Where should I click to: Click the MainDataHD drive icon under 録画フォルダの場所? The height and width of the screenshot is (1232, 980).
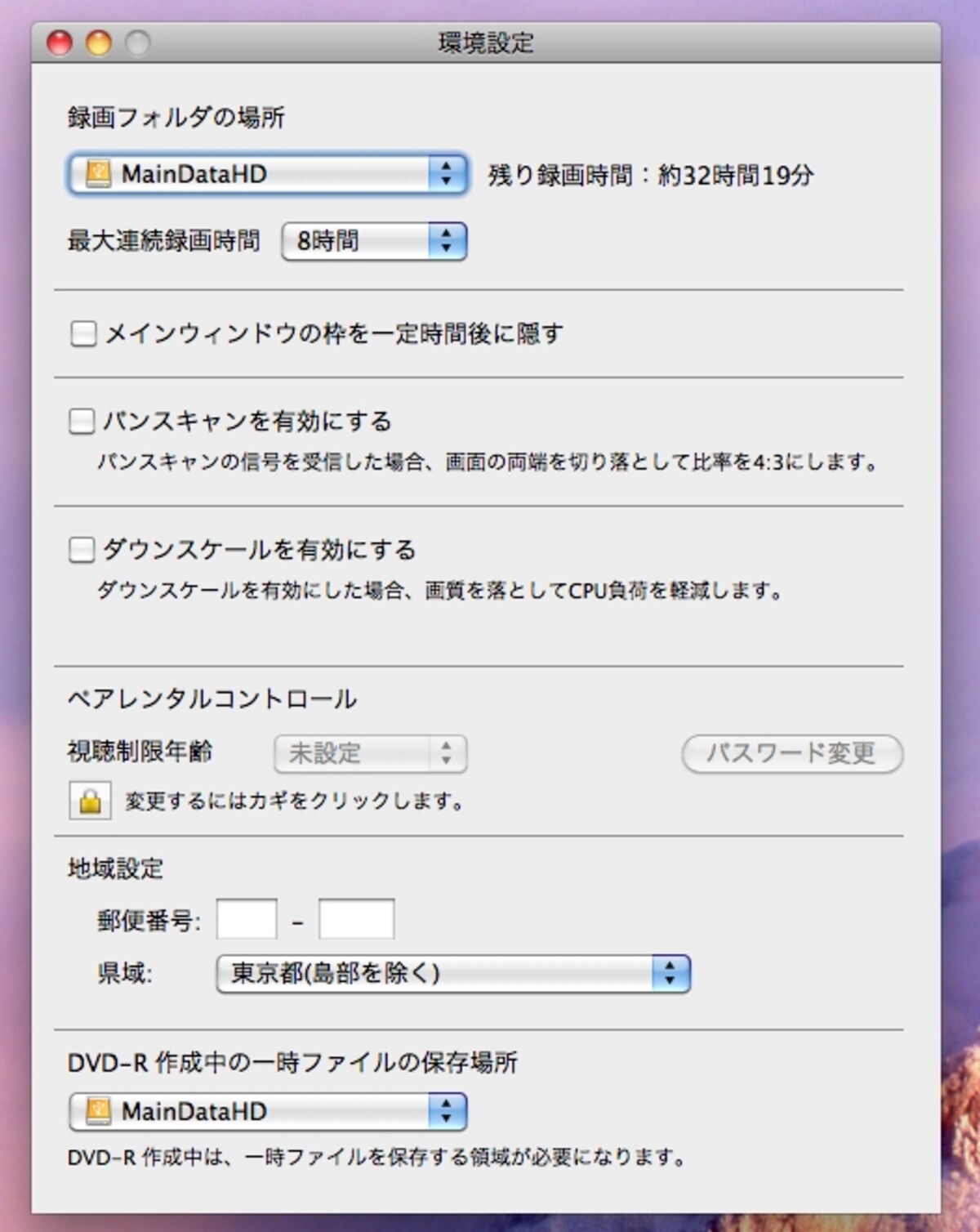98,174
